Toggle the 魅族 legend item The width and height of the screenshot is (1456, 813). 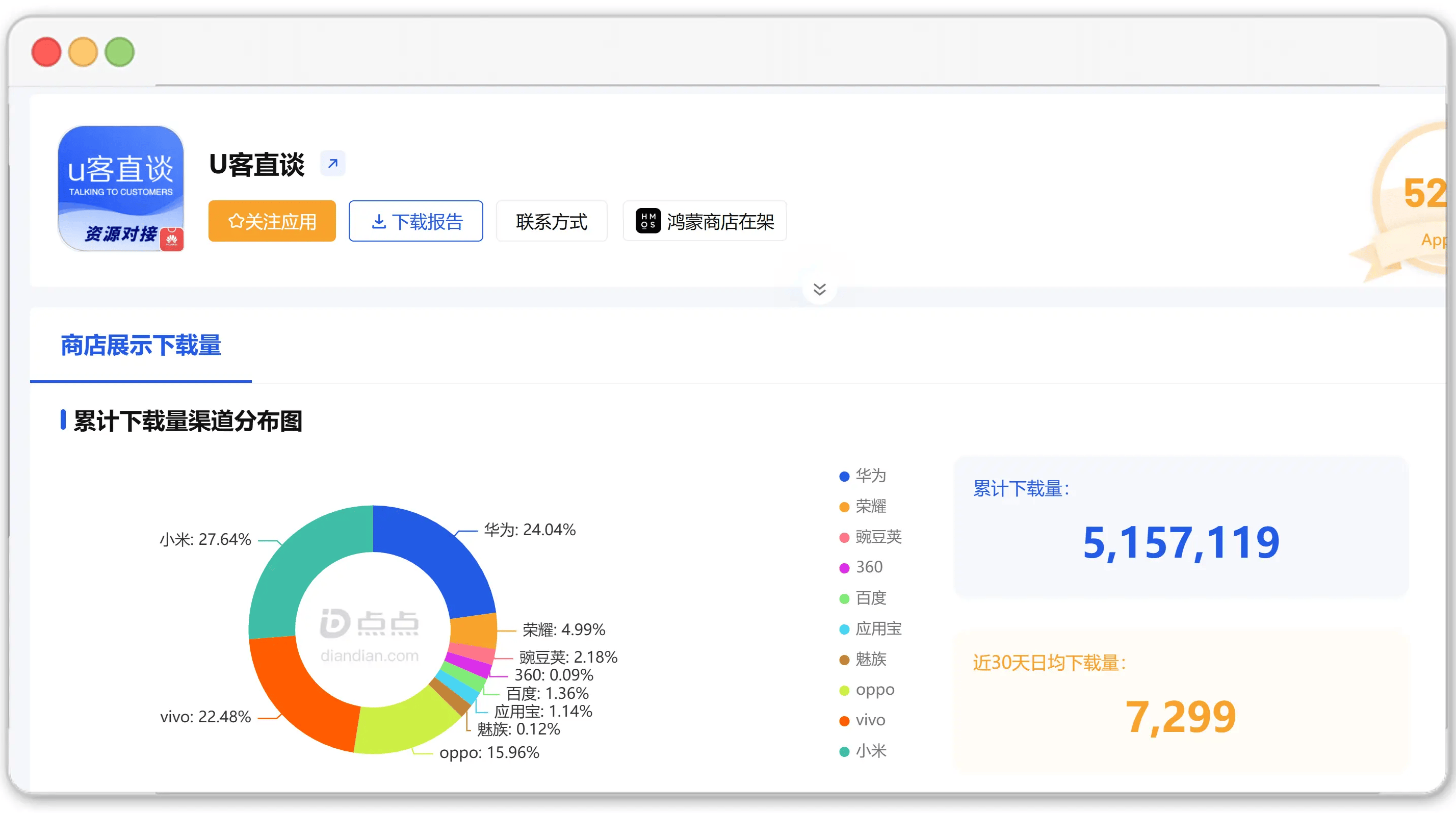(x=863, y=659)
